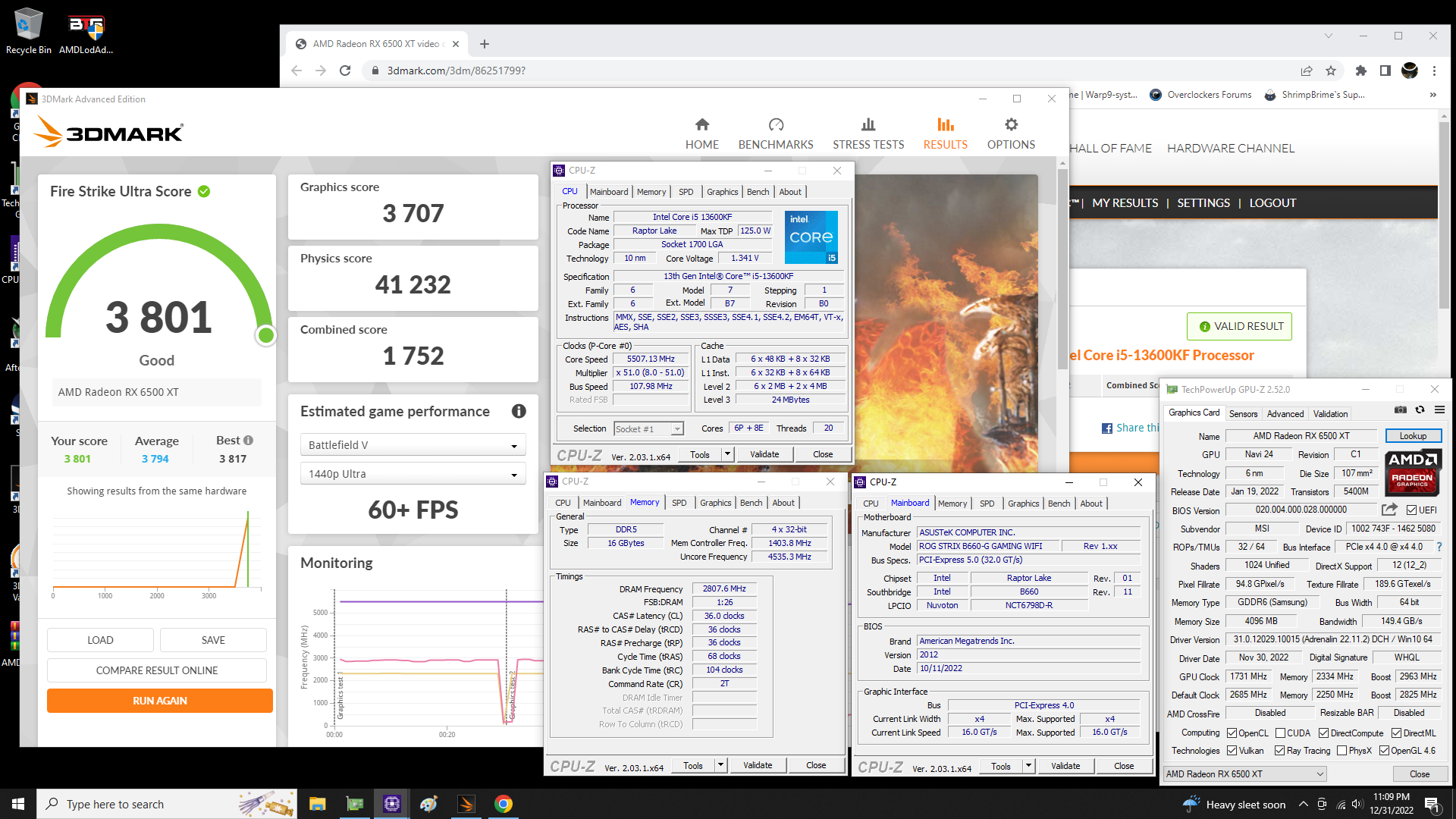Toggle the PhysX checkbox

[x=1341, y=751]
